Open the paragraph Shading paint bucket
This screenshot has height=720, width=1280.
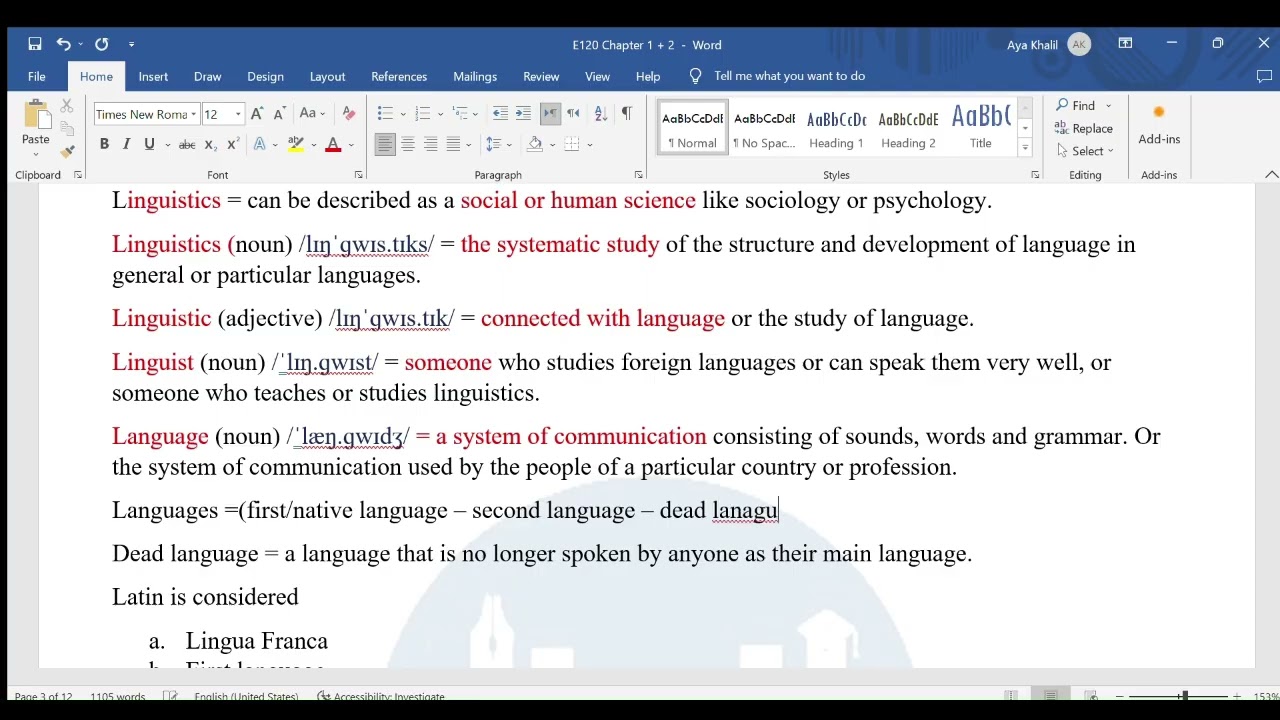[535, 145]
